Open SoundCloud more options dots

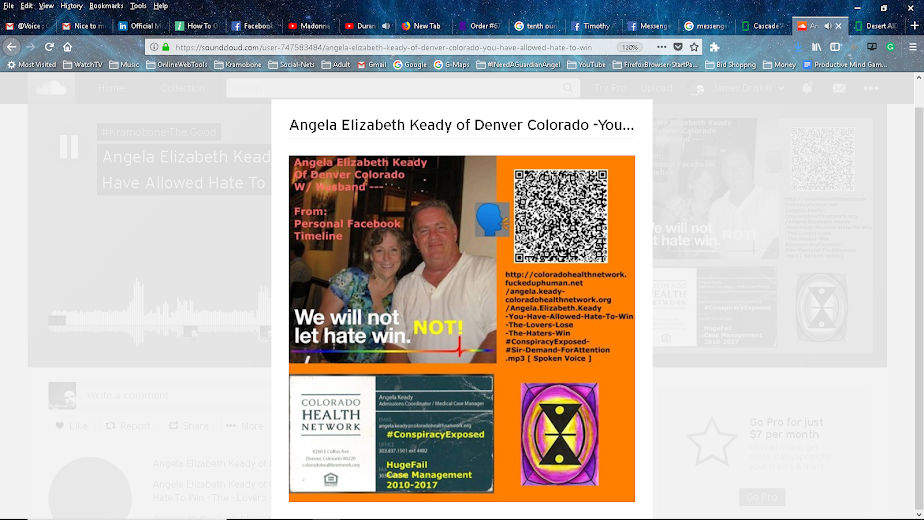coord(871,88)
